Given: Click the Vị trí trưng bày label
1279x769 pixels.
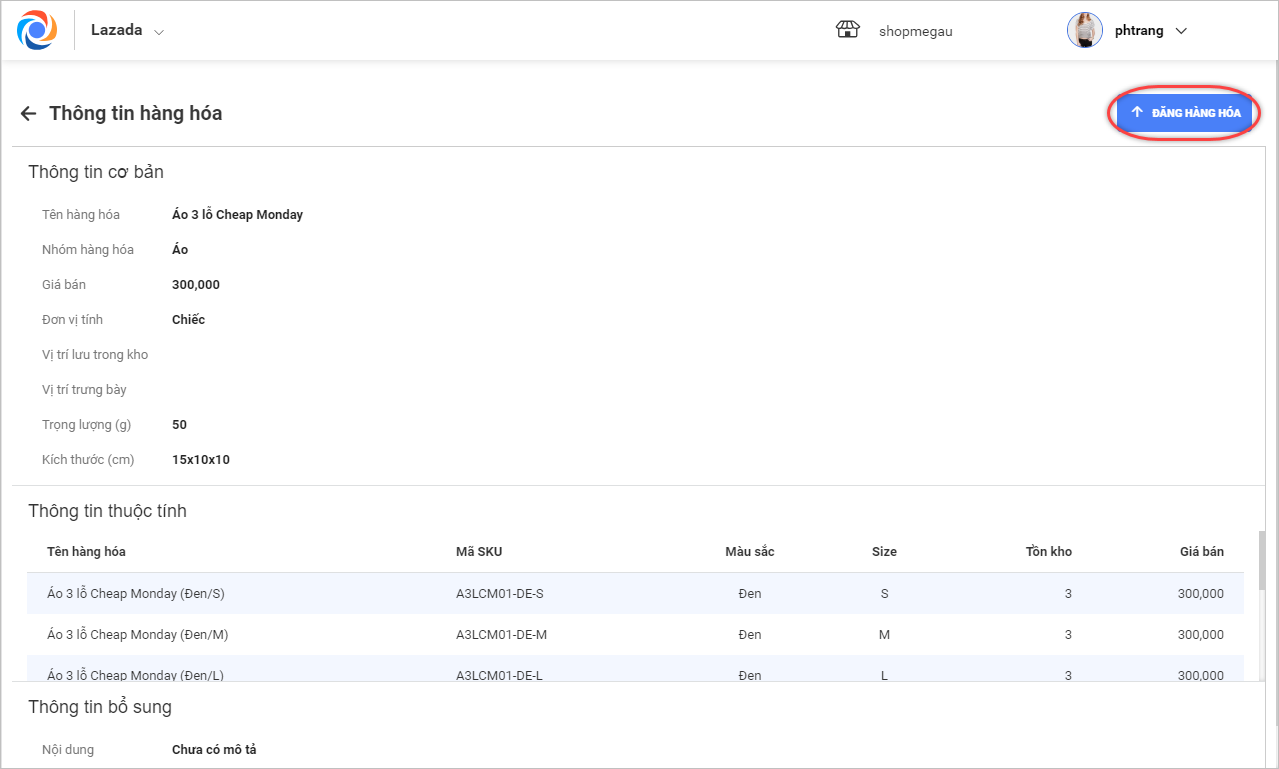Looking at the screenshot, I should pyautogui.click(x=84, y=390).
